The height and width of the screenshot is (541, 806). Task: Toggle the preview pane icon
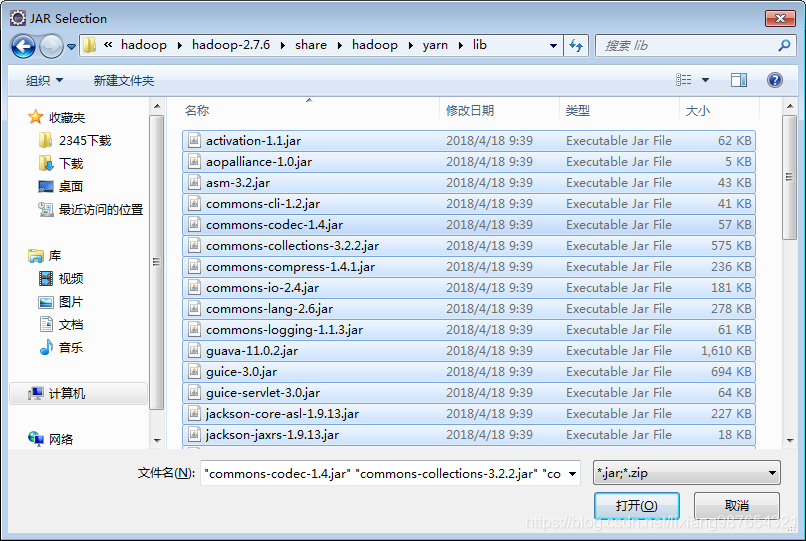(x=739, y=80)
